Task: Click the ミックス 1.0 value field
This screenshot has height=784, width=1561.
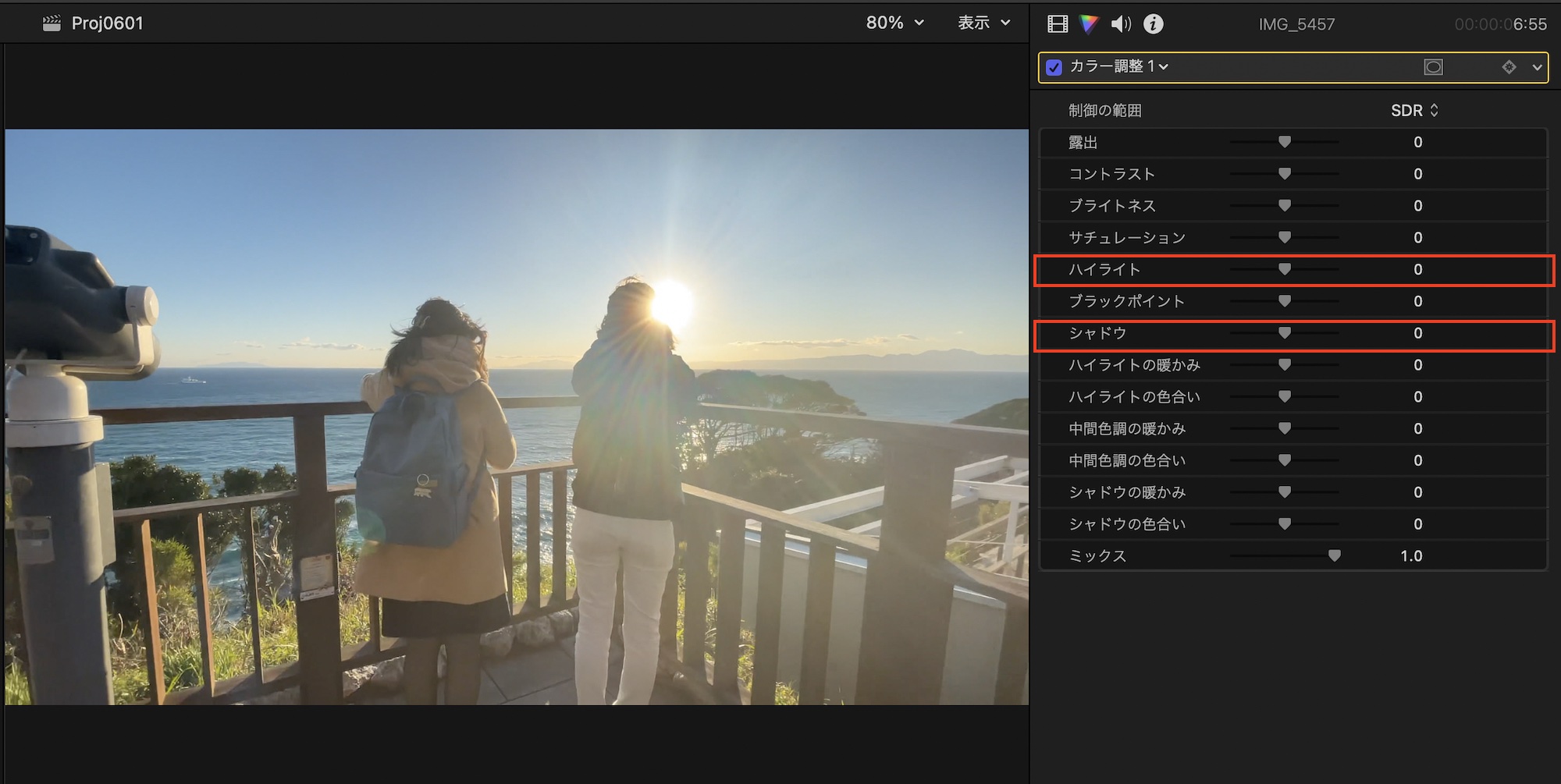Action: pyautogui.click(x=1411, y=556)
